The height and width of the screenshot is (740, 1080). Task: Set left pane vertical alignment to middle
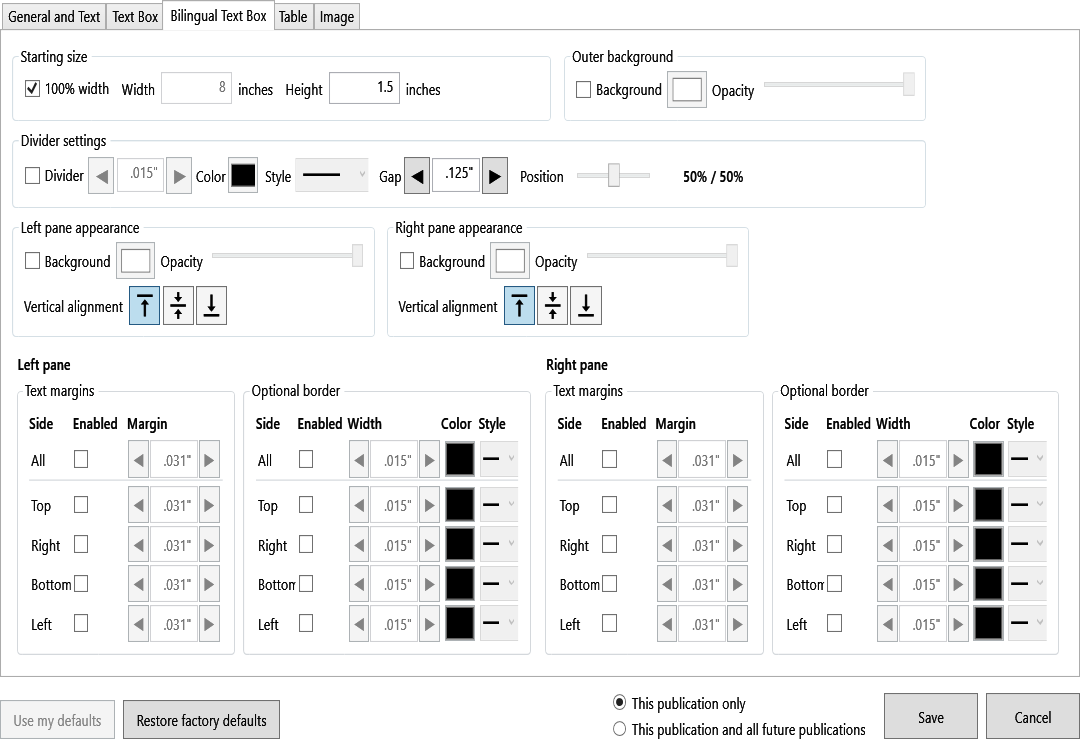[x=178, y=305]
